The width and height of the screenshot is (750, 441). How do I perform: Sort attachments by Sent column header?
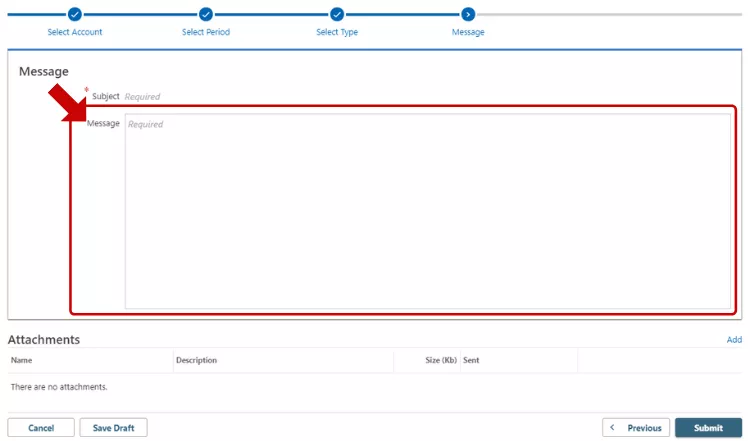click(471, 360)
